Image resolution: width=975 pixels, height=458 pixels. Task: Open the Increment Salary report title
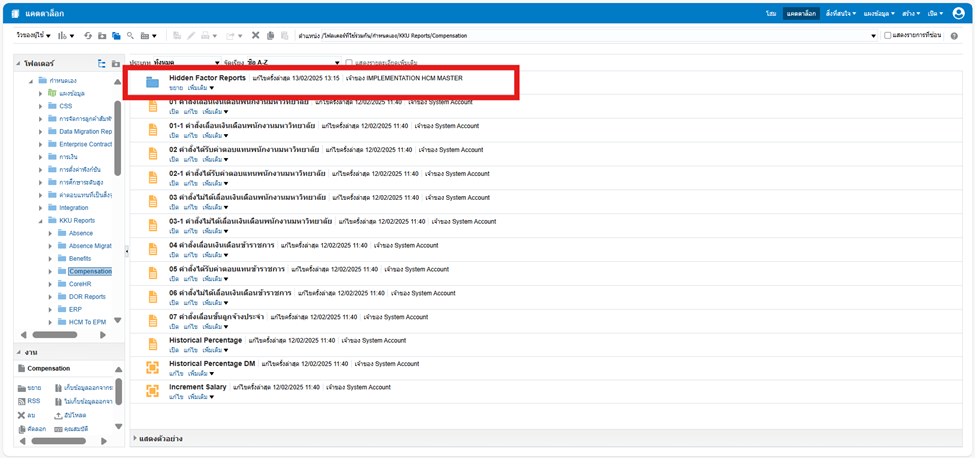pyautogui.click(x=198, y=386)
